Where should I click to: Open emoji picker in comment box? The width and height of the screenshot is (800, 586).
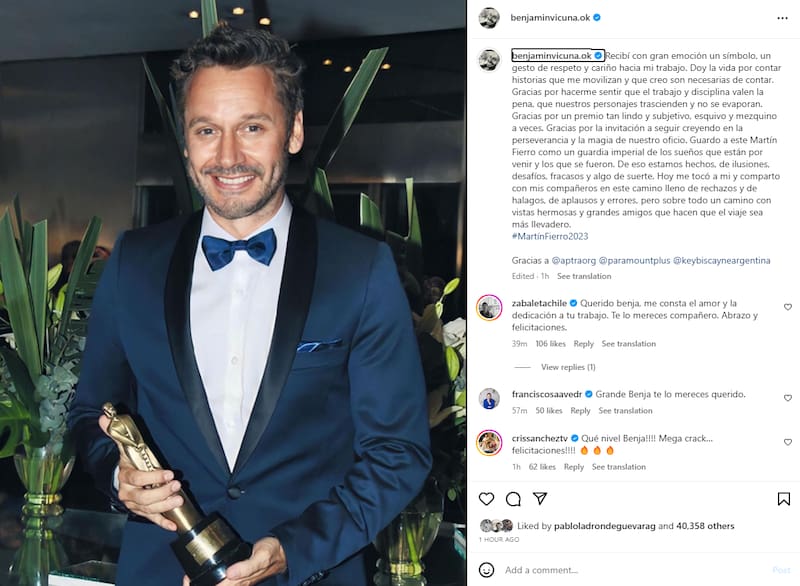(486, 570)
